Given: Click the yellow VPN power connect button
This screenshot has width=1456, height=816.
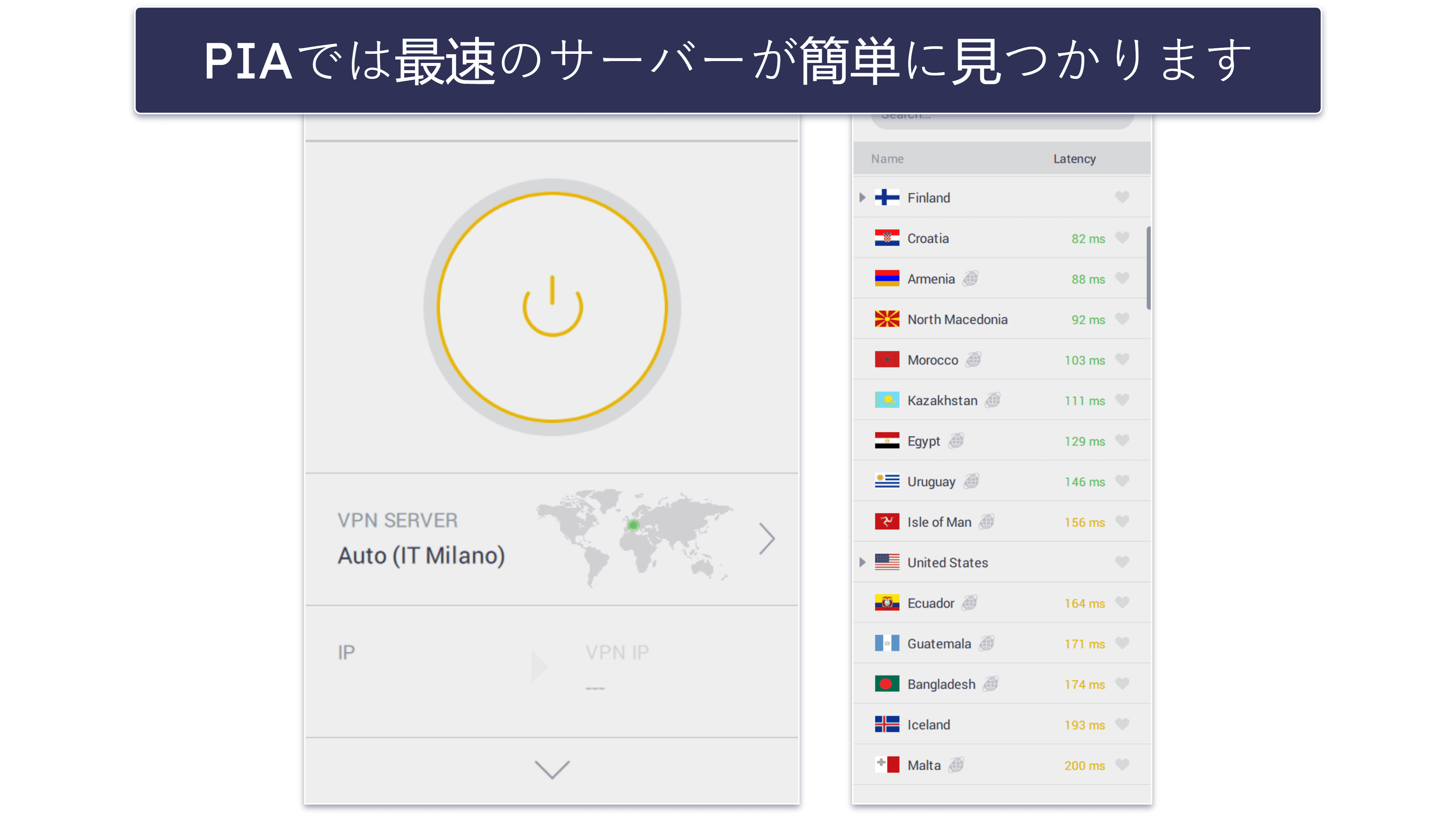Looking at the screenshot, I should [x=552, y=308].
